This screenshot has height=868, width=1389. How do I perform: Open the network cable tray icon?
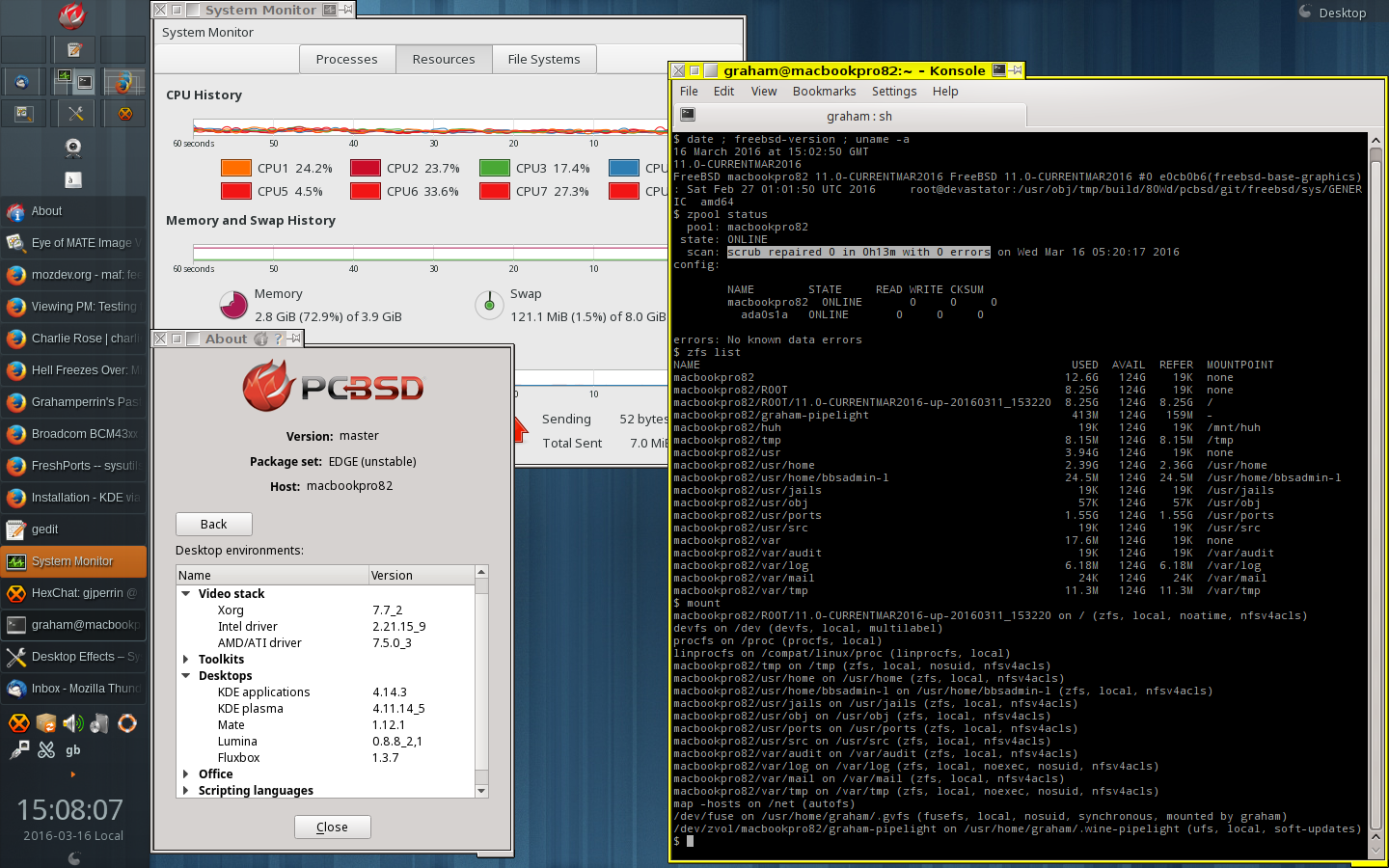coord(18,749)
